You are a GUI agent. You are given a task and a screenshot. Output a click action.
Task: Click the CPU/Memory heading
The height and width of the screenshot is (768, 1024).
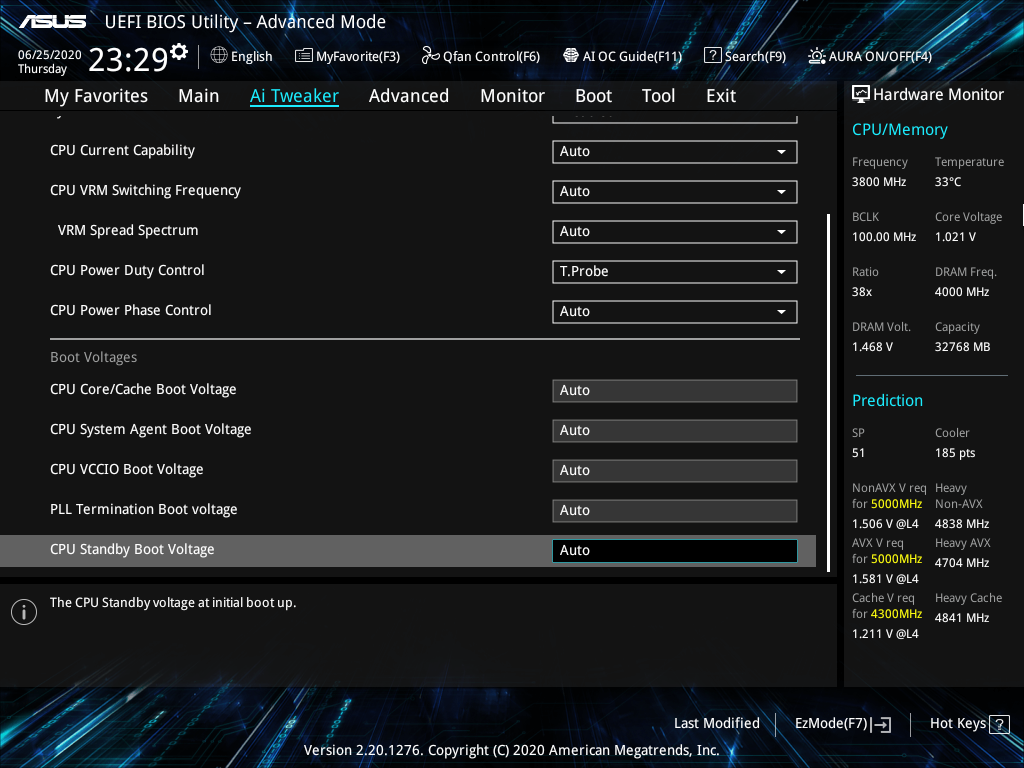point(899,130)
